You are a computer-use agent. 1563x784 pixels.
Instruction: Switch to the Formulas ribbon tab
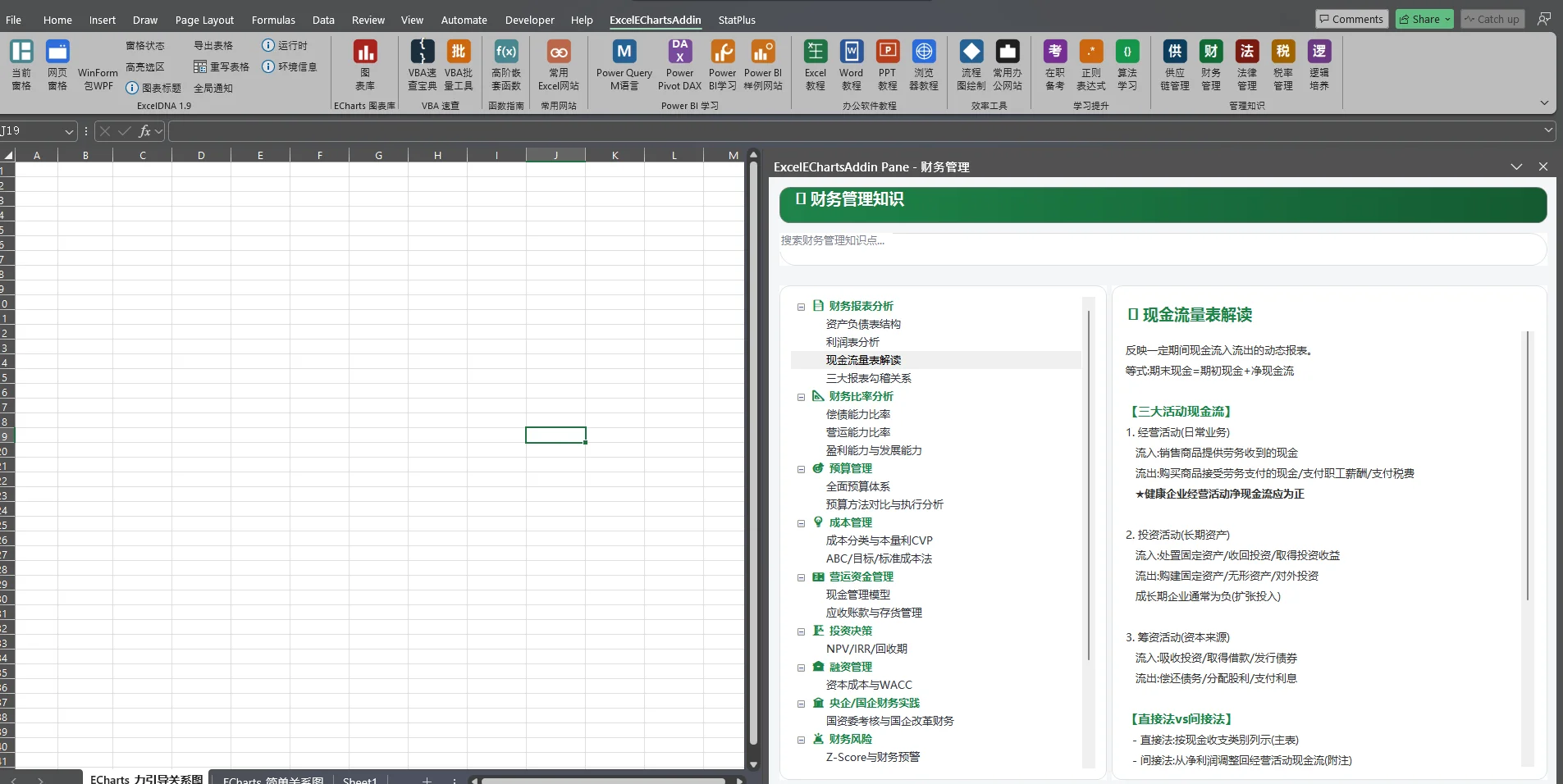pos(273,20)
